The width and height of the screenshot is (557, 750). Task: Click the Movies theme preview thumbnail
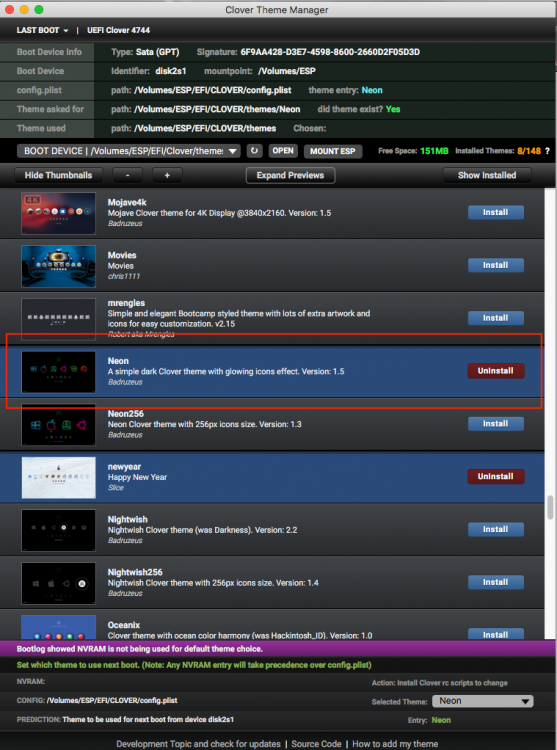pyautogui.click(x=58, y=266)
